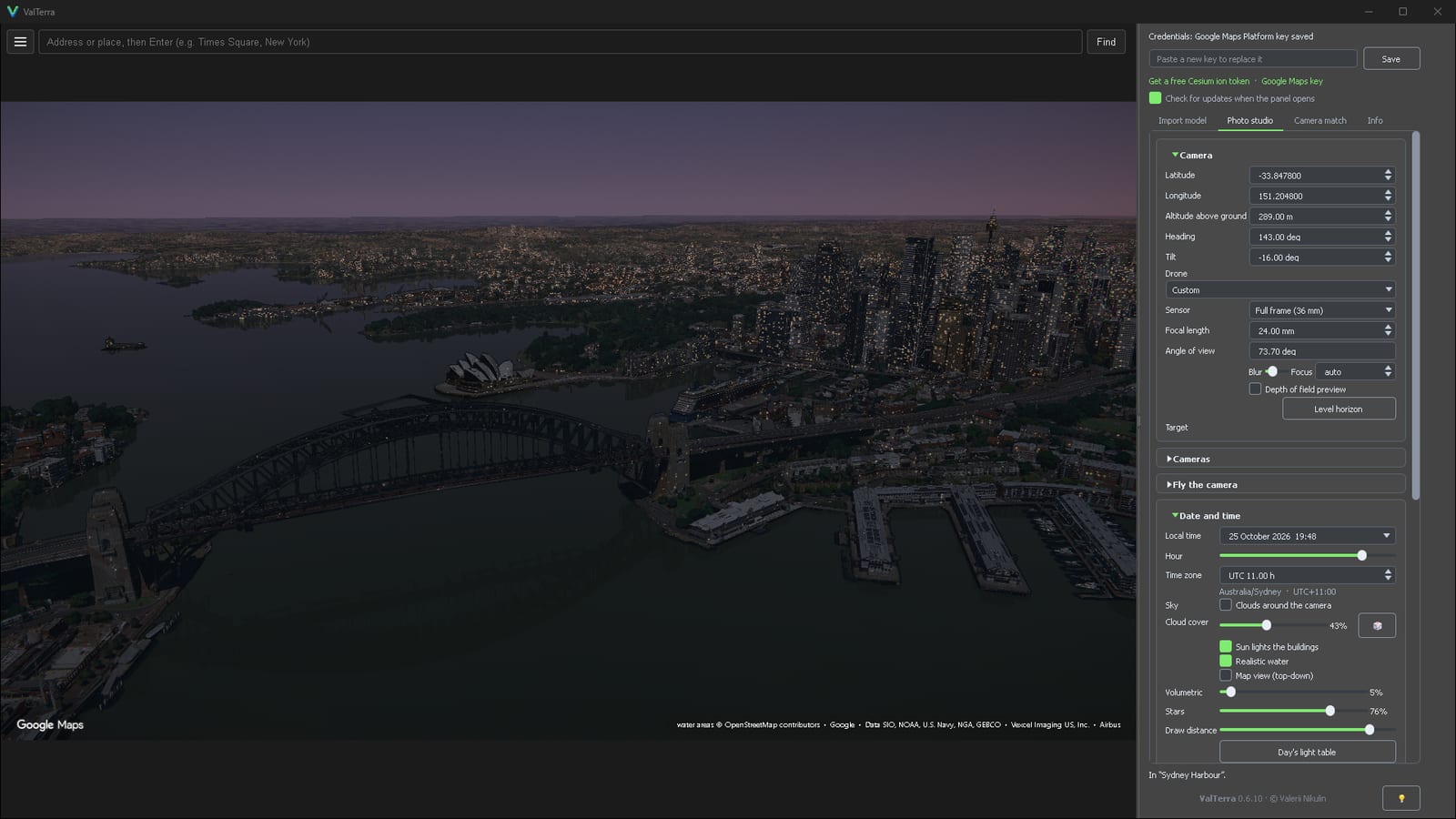Open Get a free Cesium ion token link
1456x819 pixels.
(1198, 81)
